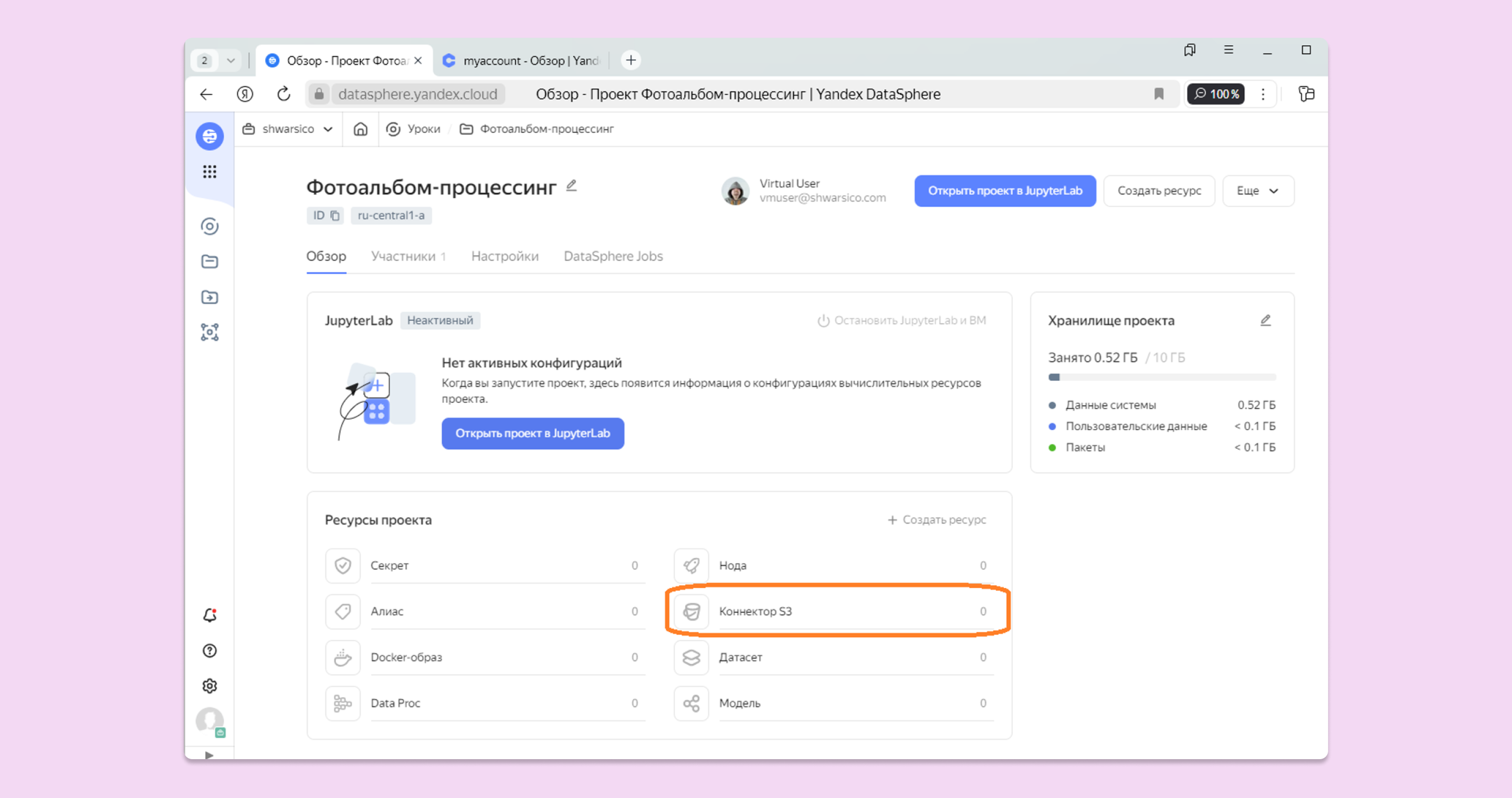Open the Секрет resource row
Viewport: 1512px width, 798px height.
[x=486, y=565]
